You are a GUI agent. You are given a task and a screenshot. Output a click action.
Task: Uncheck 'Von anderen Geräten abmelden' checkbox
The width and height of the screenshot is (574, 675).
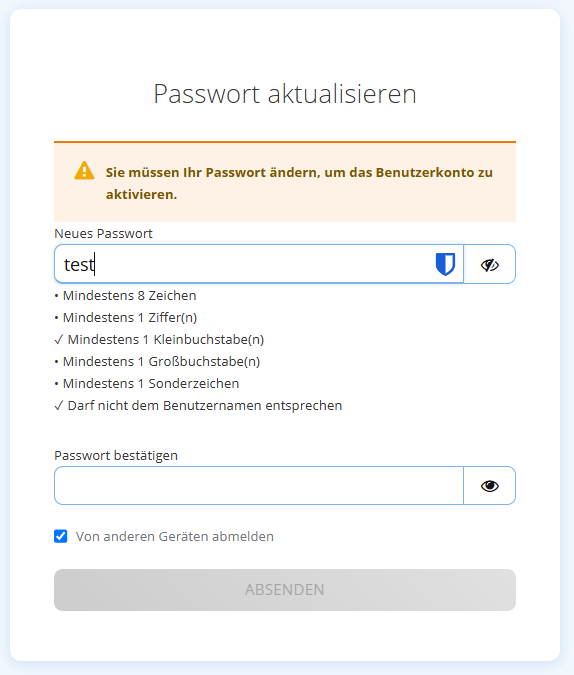pyautogui.click(x=61, y=536)
